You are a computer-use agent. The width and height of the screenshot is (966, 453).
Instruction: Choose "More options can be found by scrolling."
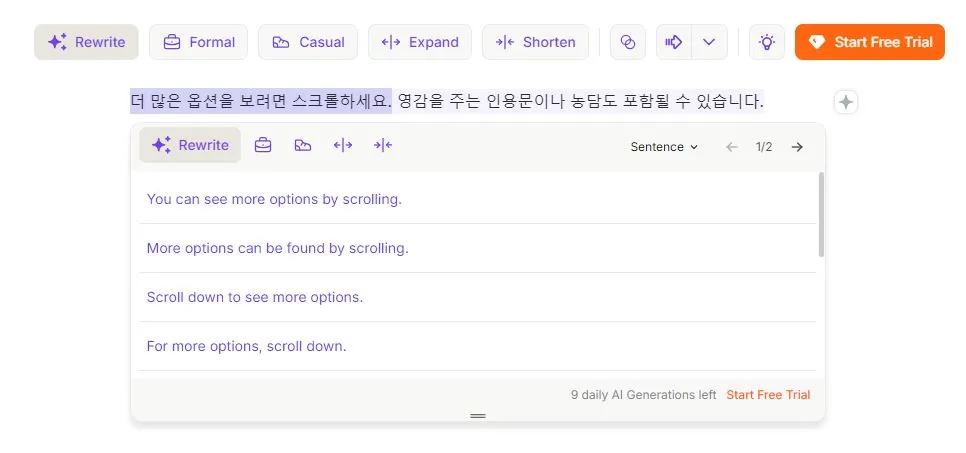pyautogui.click(x=477, y=248)
